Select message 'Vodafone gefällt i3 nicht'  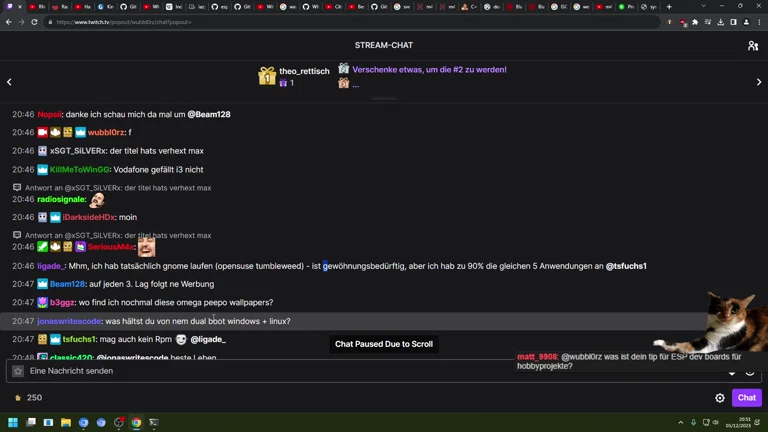(x=158, y=169)
